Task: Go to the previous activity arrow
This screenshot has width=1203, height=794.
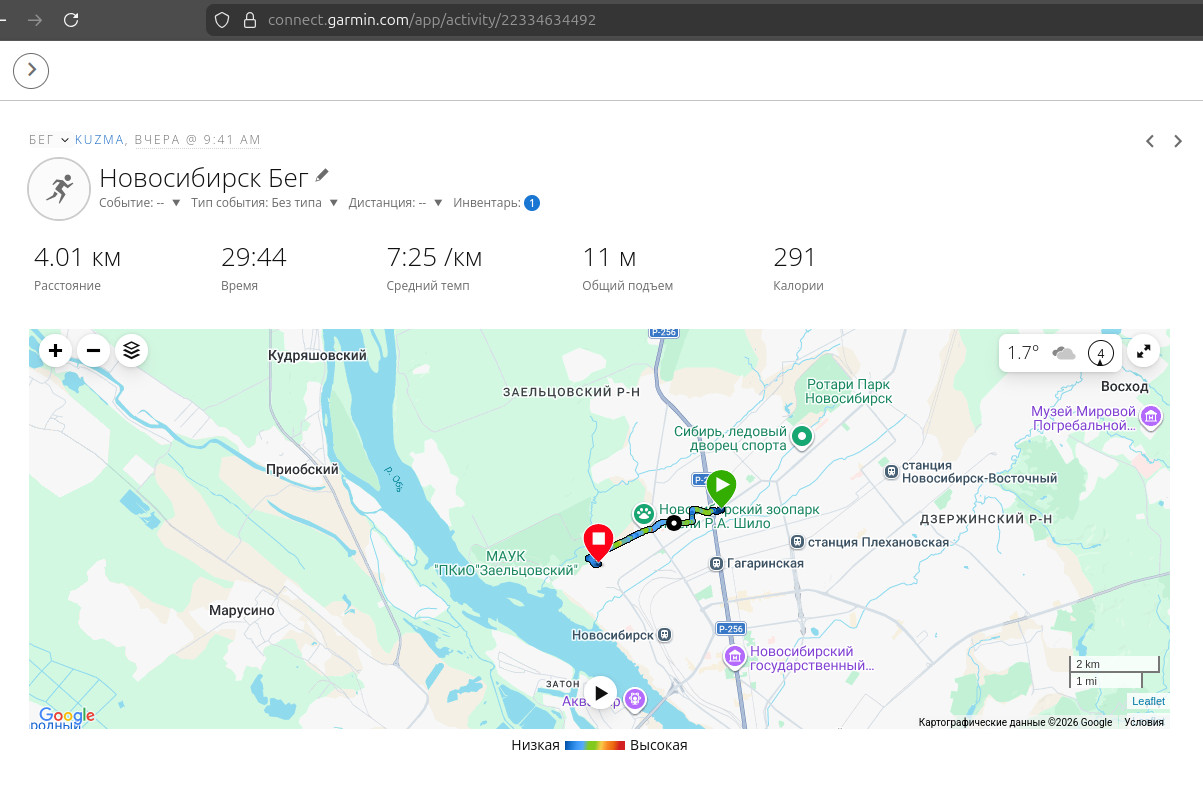Action: (x=1150, y=141)
